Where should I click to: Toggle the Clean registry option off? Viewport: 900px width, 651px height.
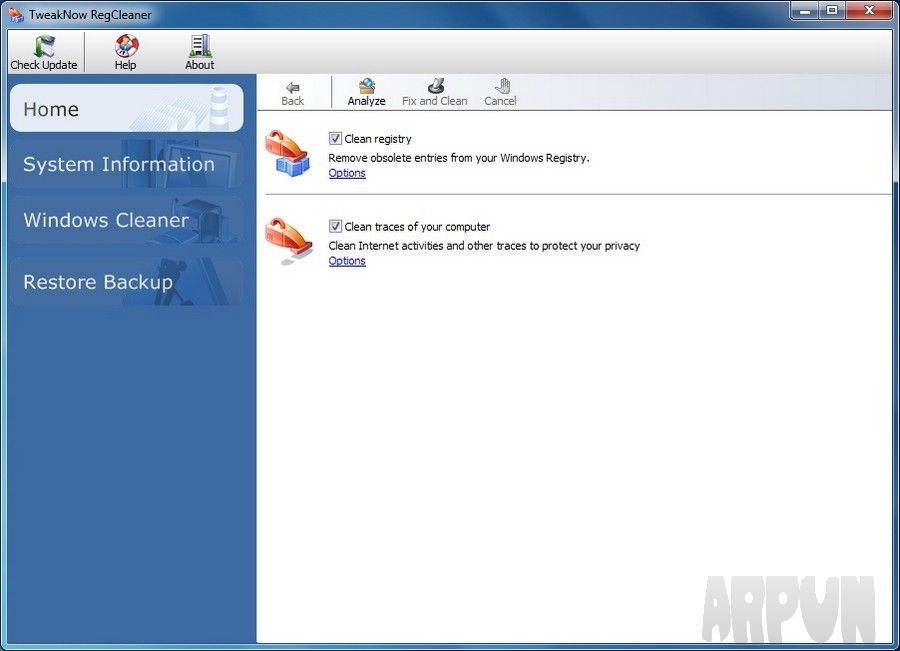pyautogui.click(x=335, y=138)
